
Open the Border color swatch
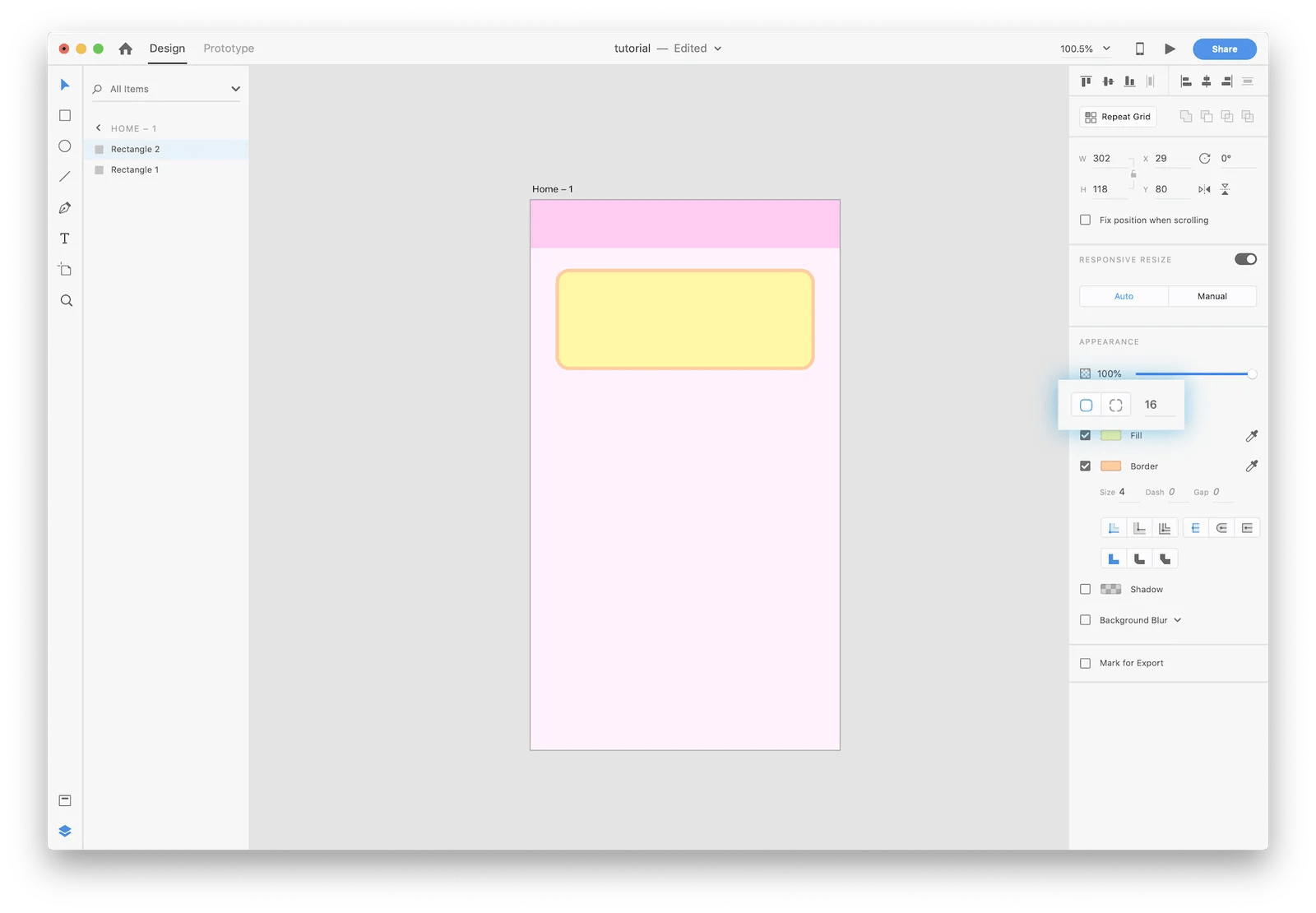coord(1111,466)
